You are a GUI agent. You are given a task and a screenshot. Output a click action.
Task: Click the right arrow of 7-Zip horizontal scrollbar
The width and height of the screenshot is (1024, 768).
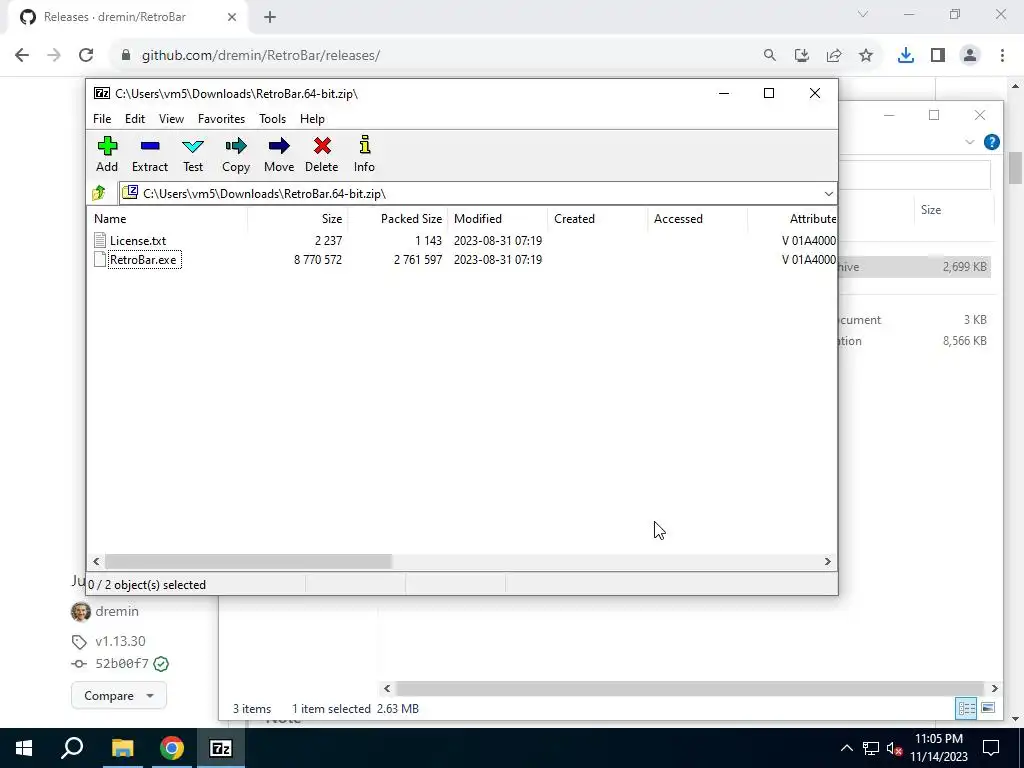pos(827,562)
